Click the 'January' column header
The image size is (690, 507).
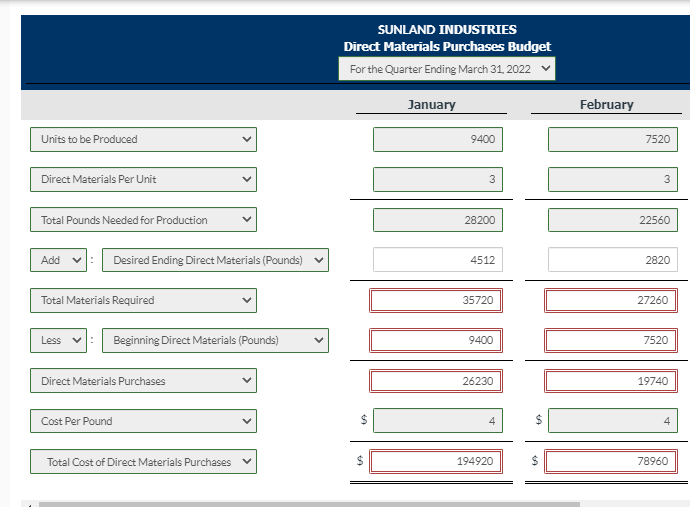pyautogui.click(x=431, y=104)
